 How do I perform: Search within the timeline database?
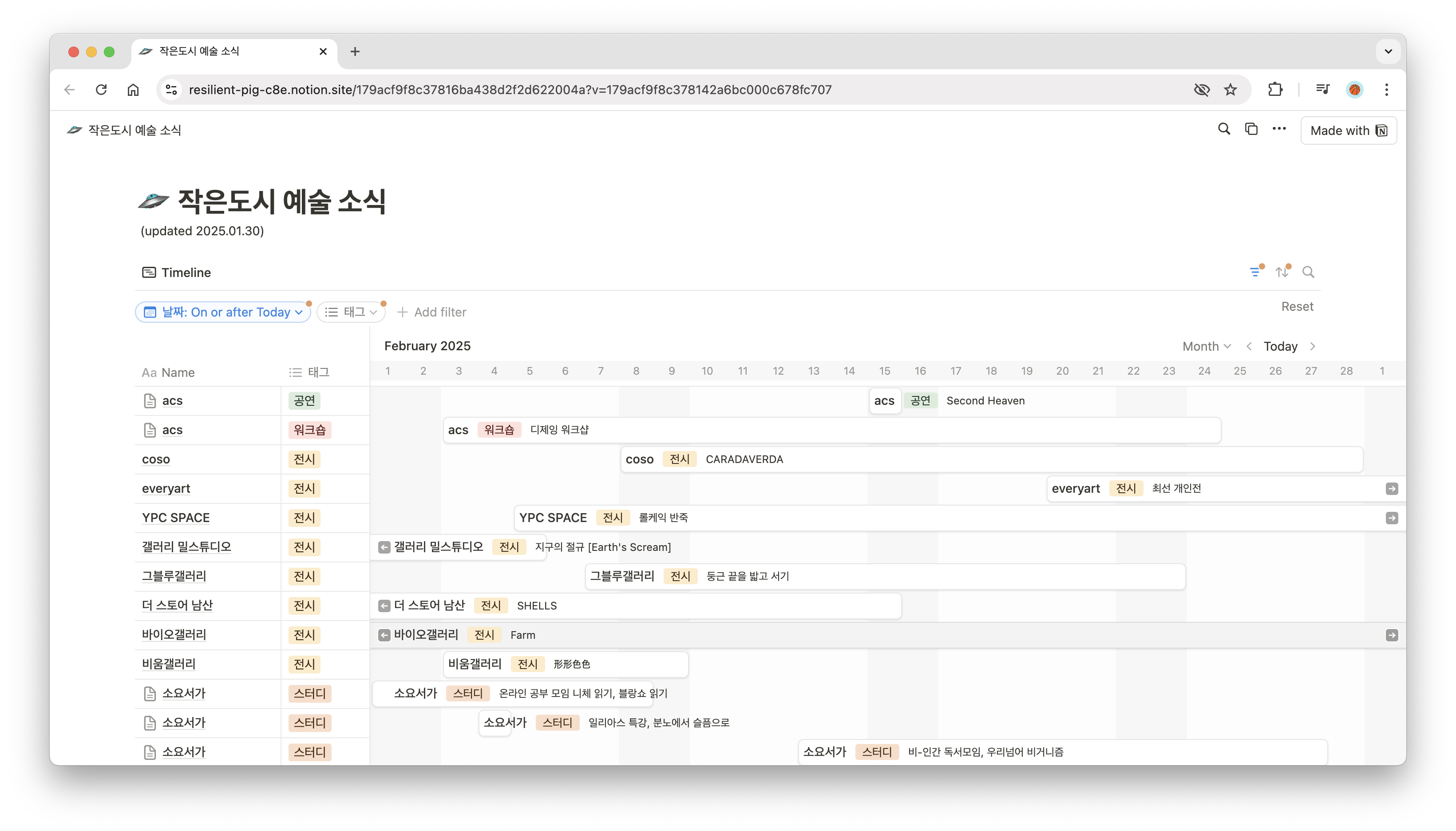1308,272
